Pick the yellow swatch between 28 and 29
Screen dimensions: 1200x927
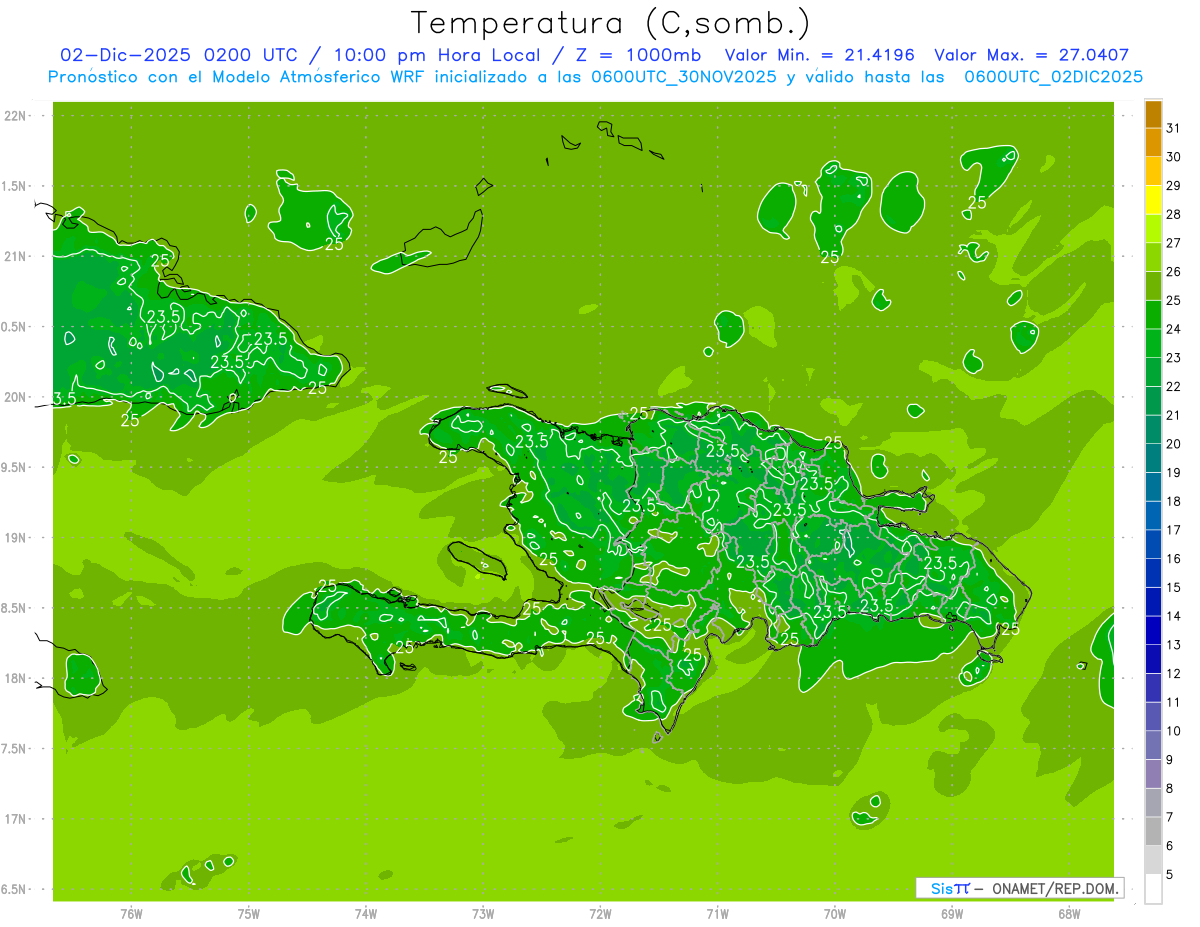1153,200
